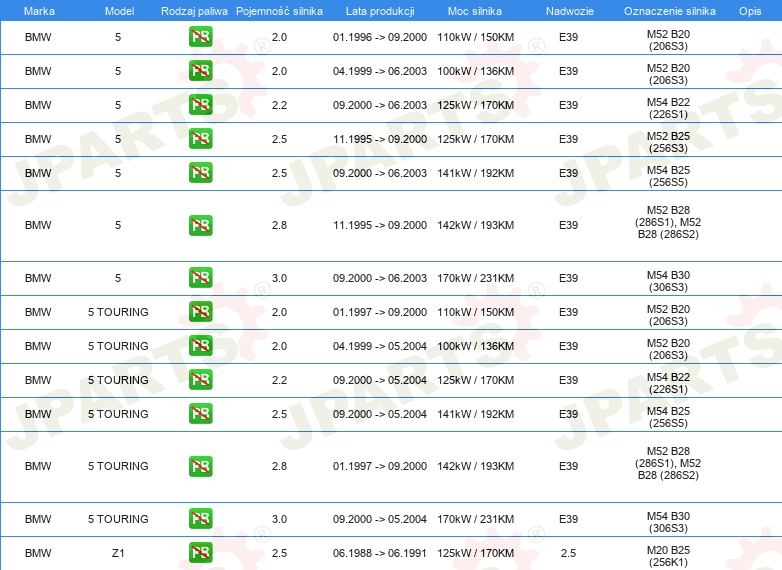Viewport: 782px width, 570px height.
Task: Click fuel icon in 5 TOURING 3.0 row
Action: pyautogui.click(x=200, y=519)
